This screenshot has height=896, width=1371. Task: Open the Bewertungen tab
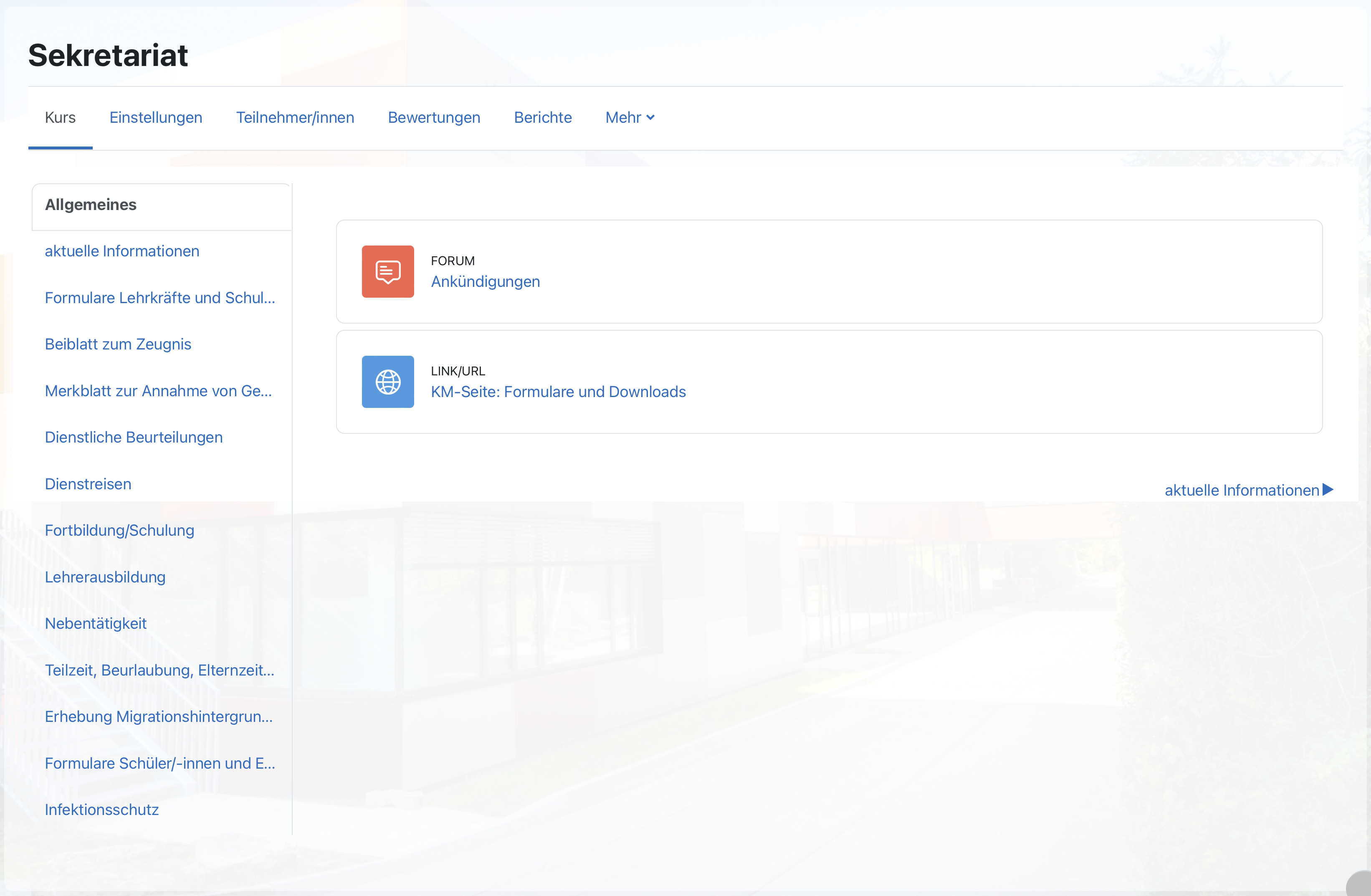[x=434, y=117]
